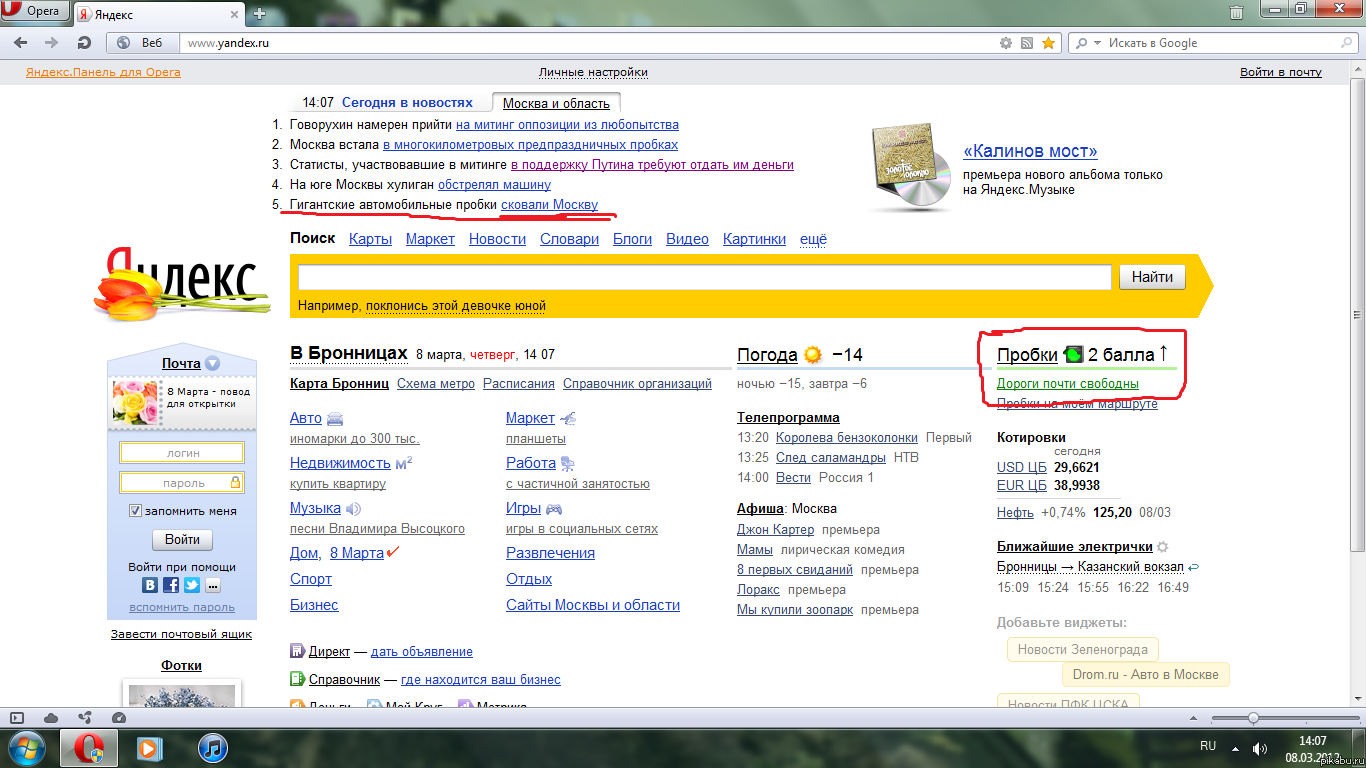1366x768 pixels.
Task: Reload the page with the refresh button
Action: tap(84, 43)
